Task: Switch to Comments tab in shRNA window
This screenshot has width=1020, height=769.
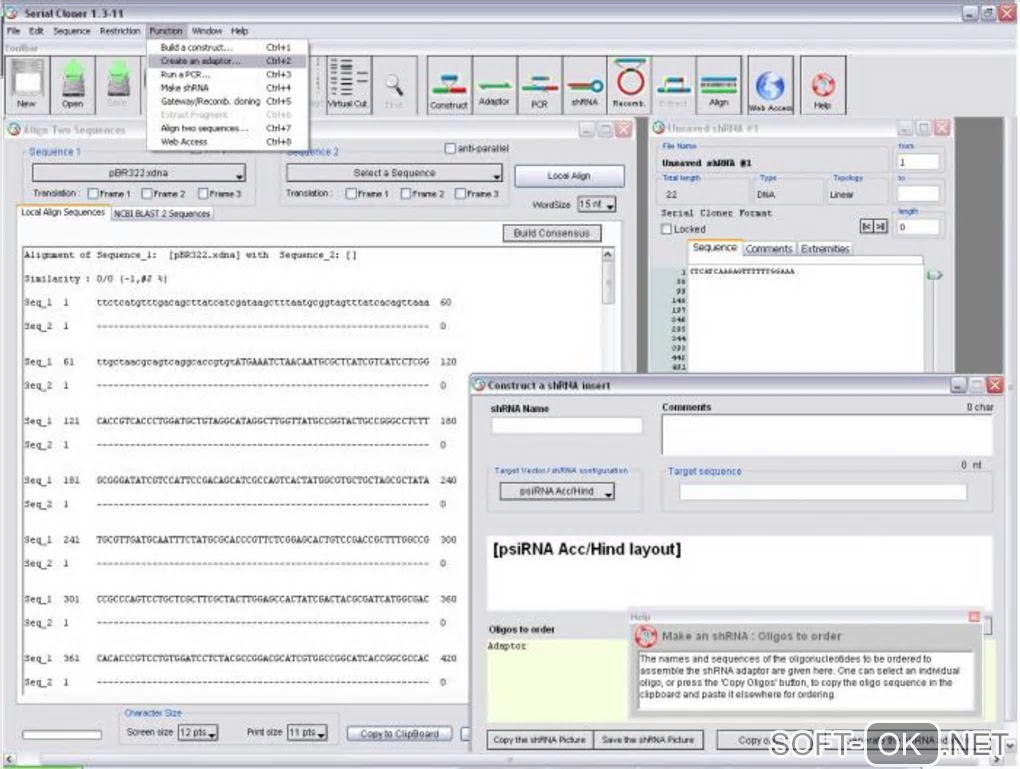Action: pos(769,249)
